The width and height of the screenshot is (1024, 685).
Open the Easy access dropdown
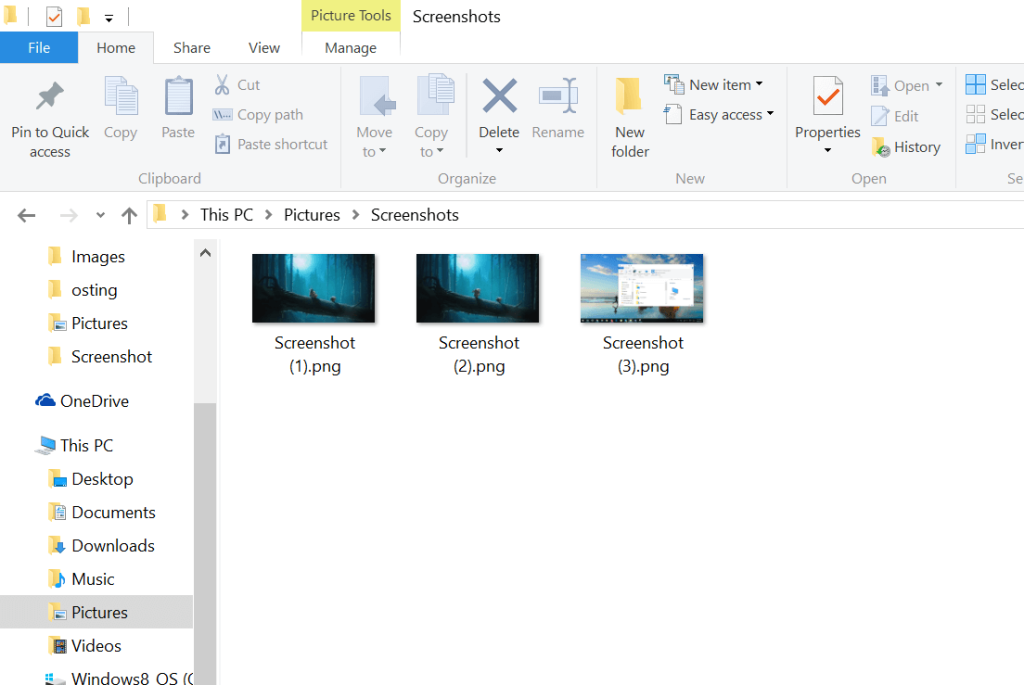pyautogui.click(x=719, y=114)
